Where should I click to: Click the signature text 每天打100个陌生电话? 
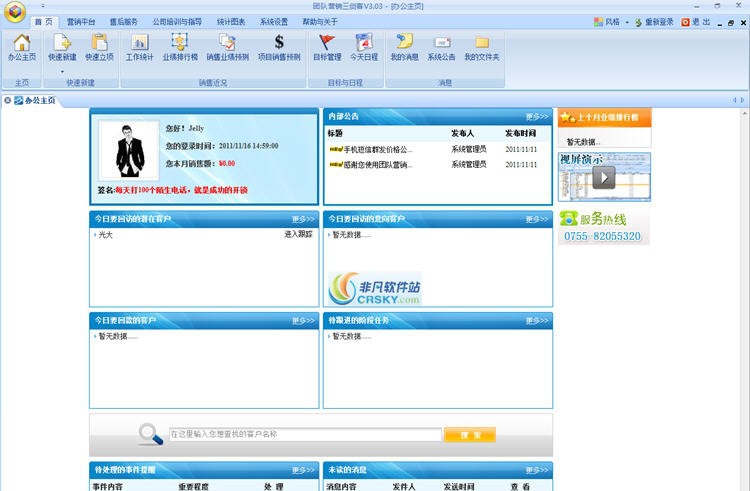tap(181, 190)
